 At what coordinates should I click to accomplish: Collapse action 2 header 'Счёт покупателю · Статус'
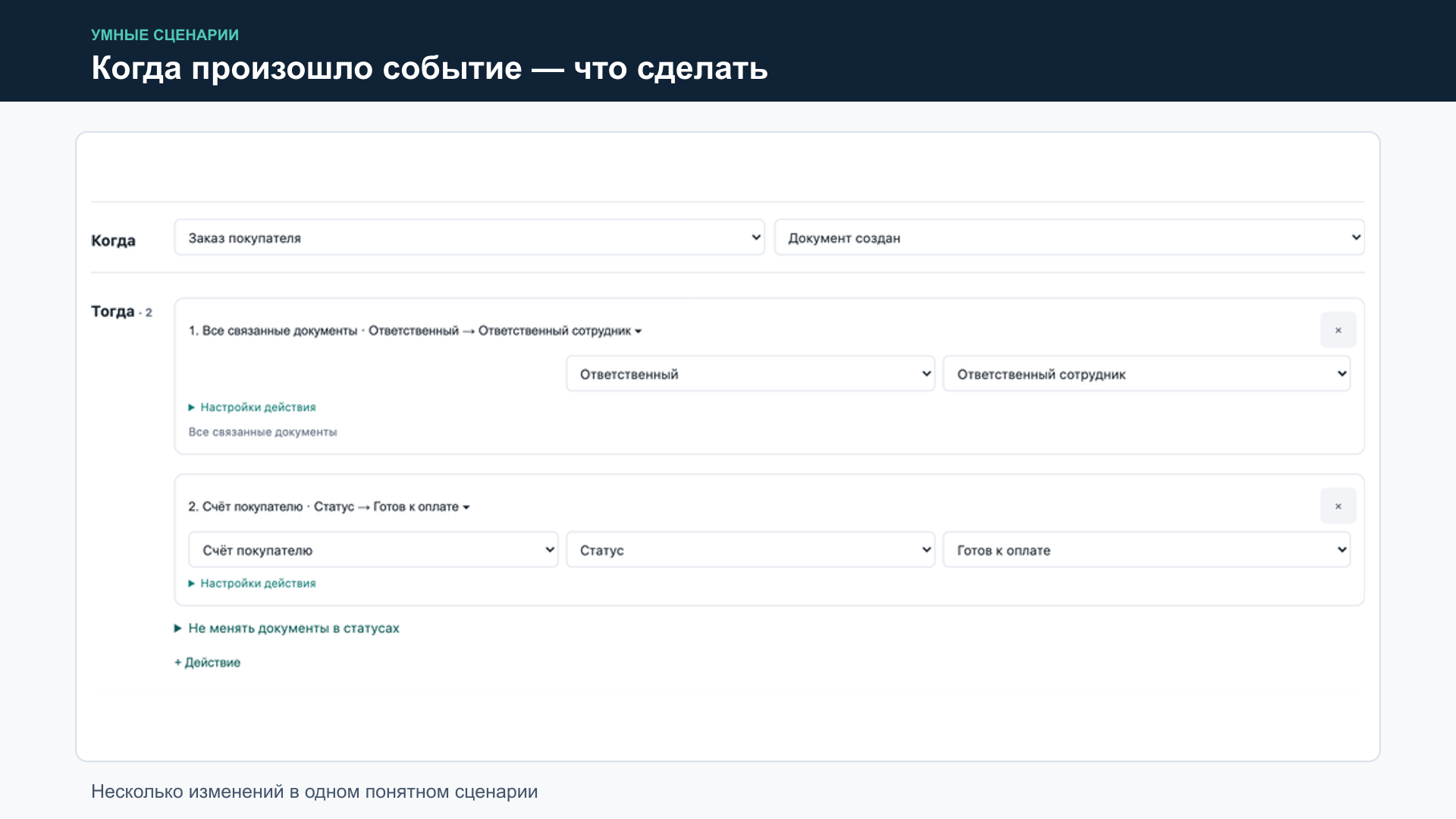[329, 507]
